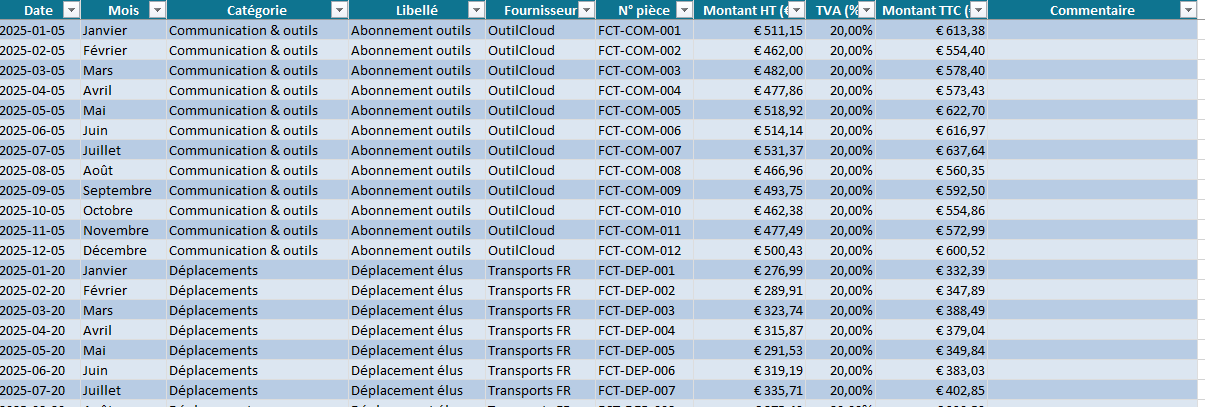Open the Libellé column filter dropdown

coord(476,10)
